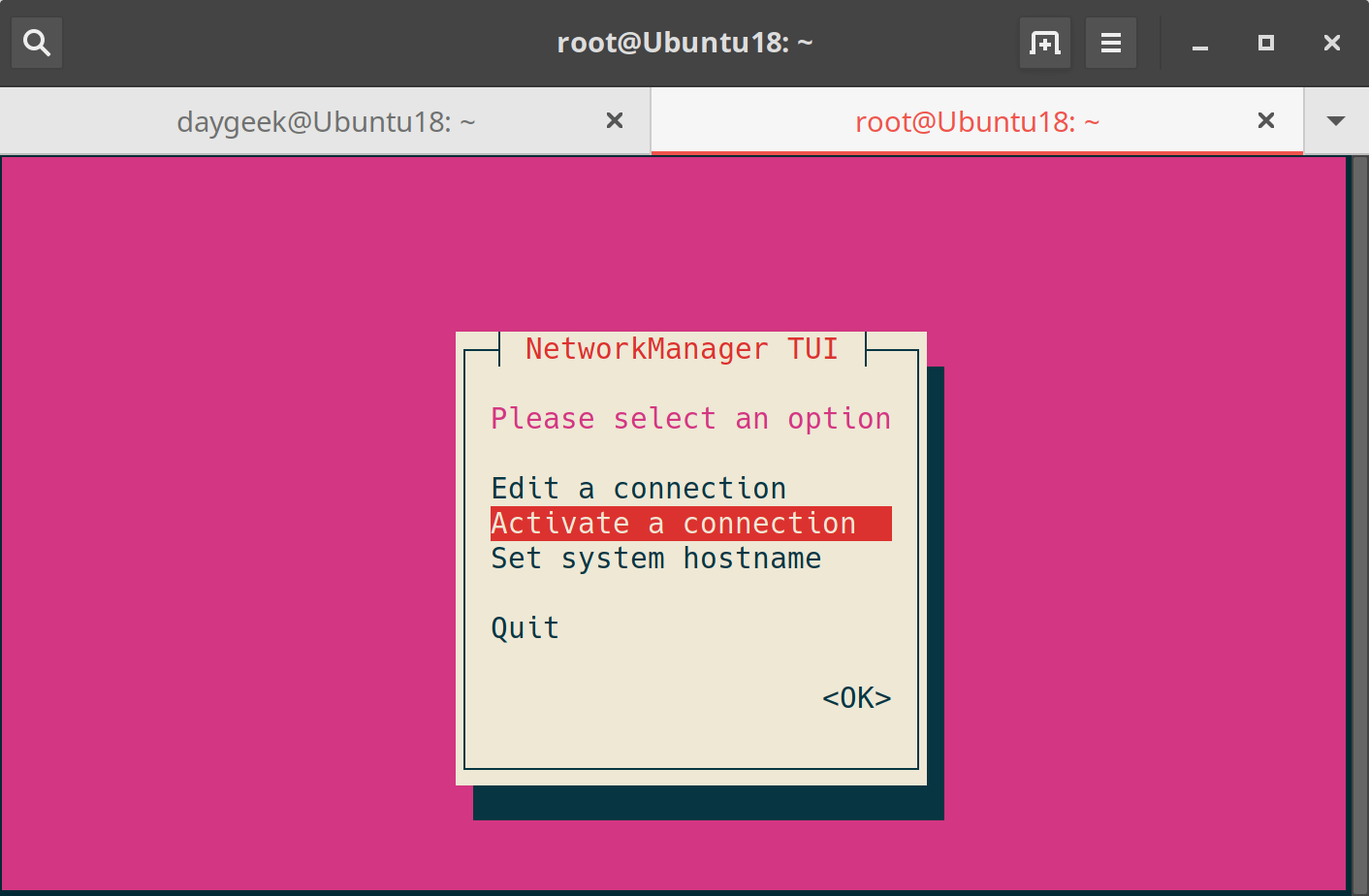
Task: Click the <OK> button in nmtui
Action: pyautogui.click(x=856, y=697)
